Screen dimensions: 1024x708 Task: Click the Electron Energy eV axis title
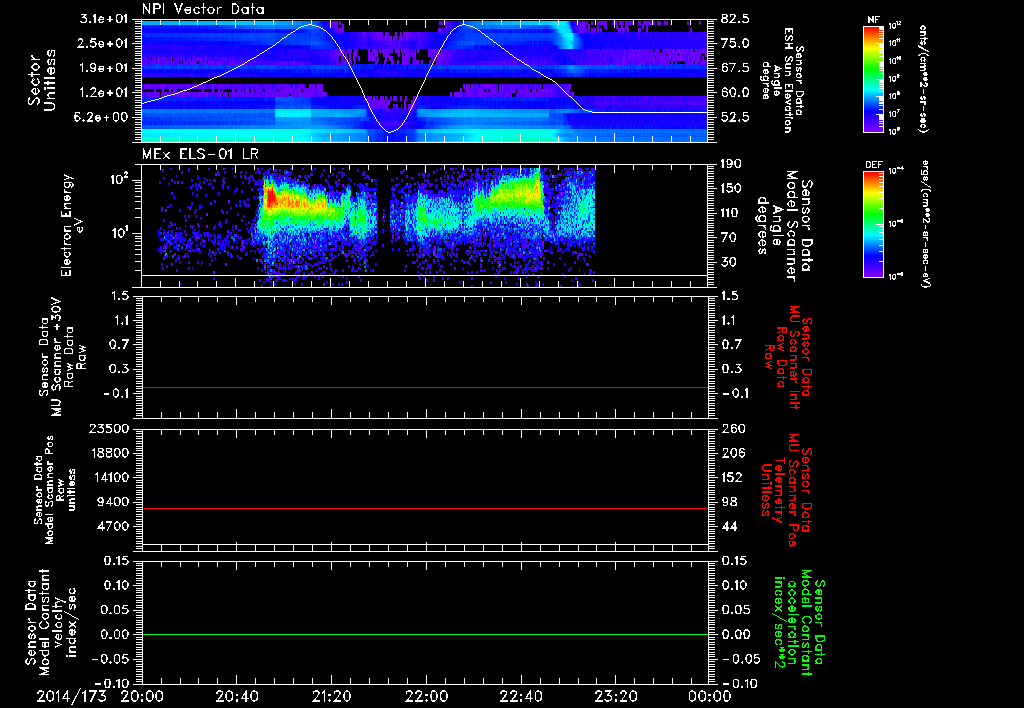coord(74,225)
